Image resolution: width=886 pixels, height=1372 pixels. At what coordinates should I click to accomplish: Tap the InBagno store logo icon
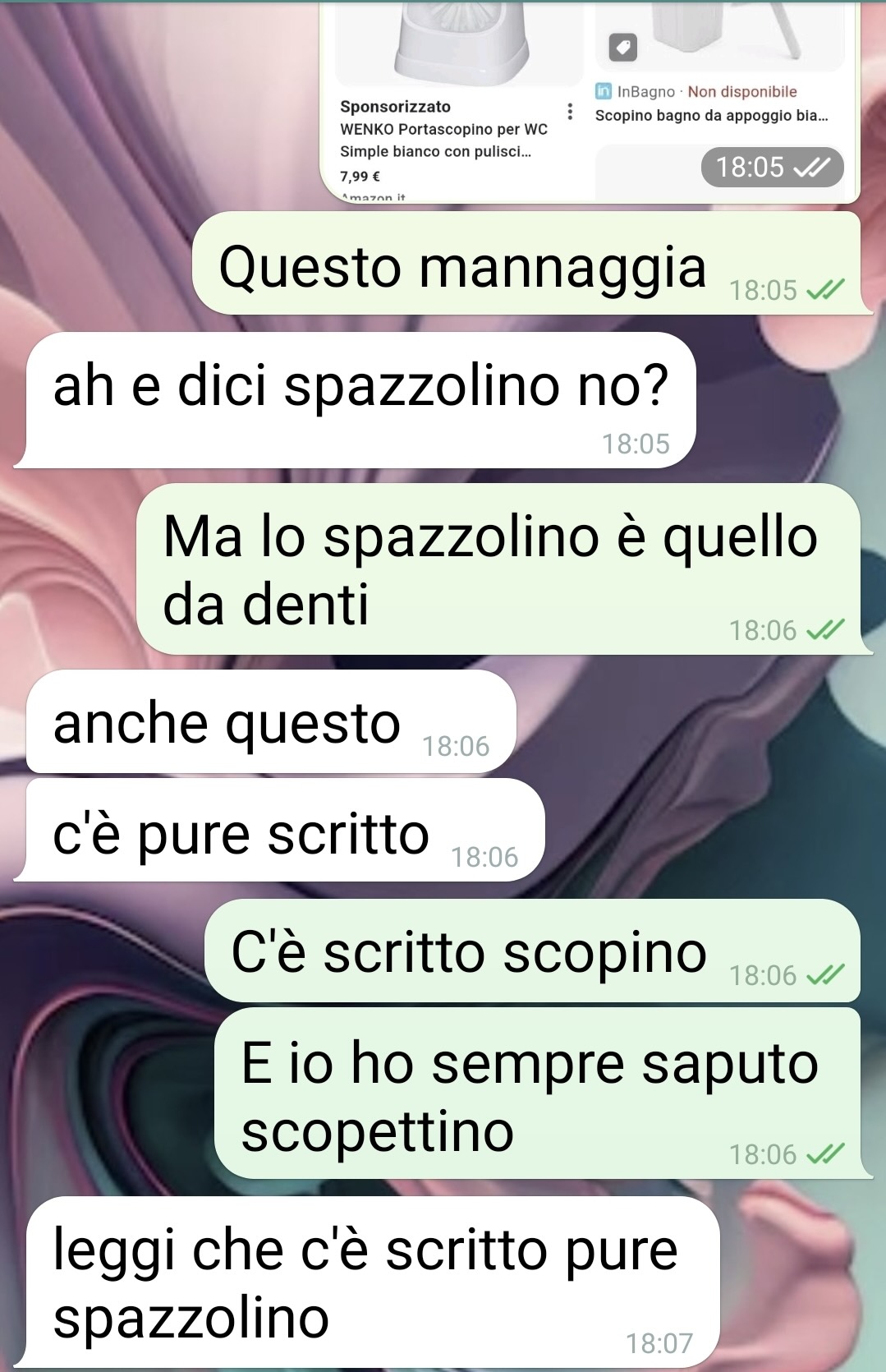(604, 91)
